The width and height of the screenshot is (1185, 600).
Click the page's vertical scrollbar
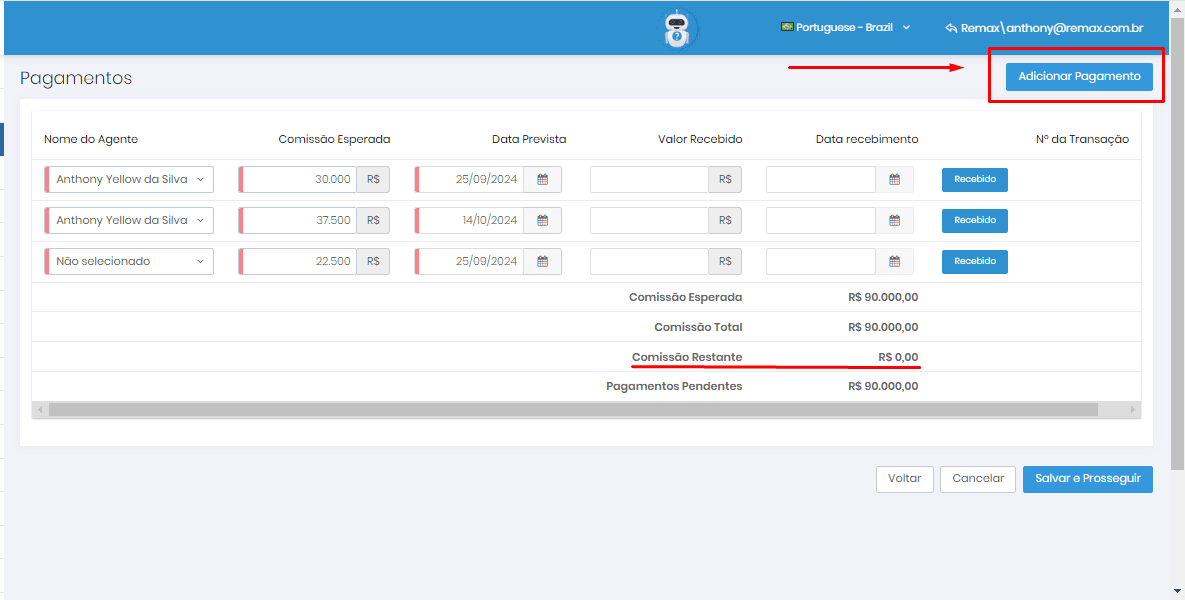(1177, 242)
